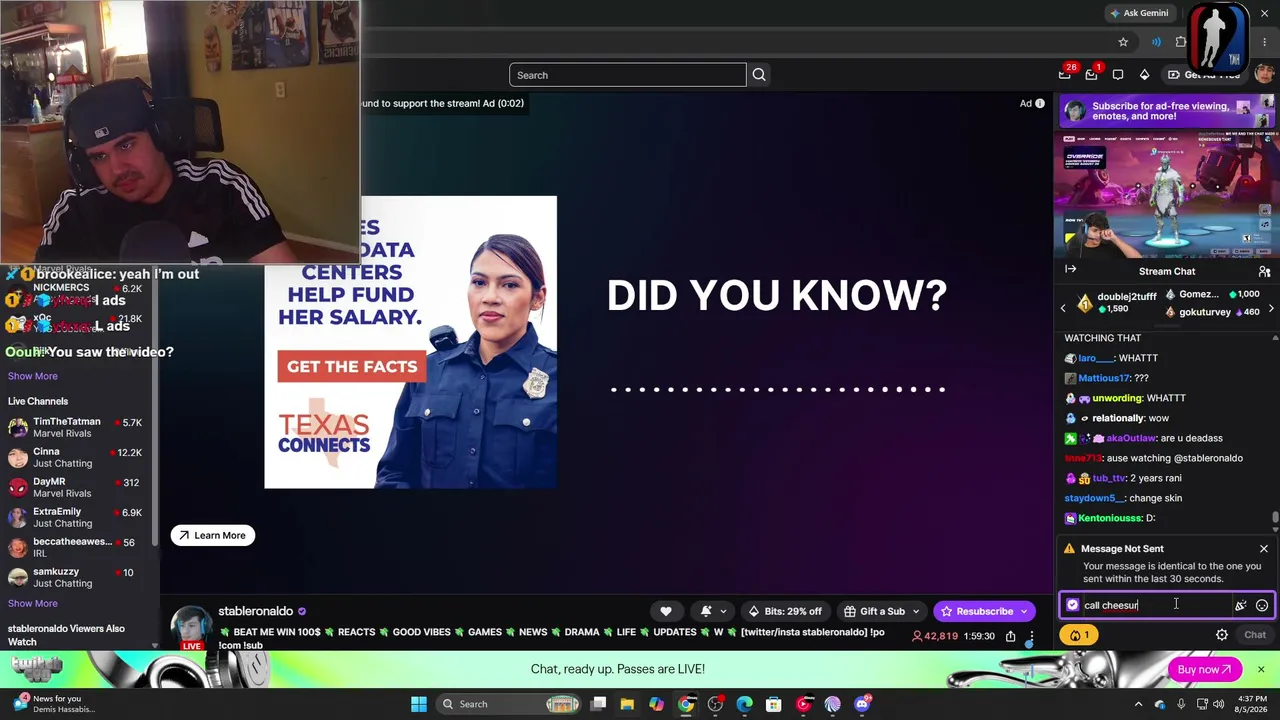Open the notifications inbox with 1 badge
This screenshot has height=720, width=1280.
tap(1091, 75)
